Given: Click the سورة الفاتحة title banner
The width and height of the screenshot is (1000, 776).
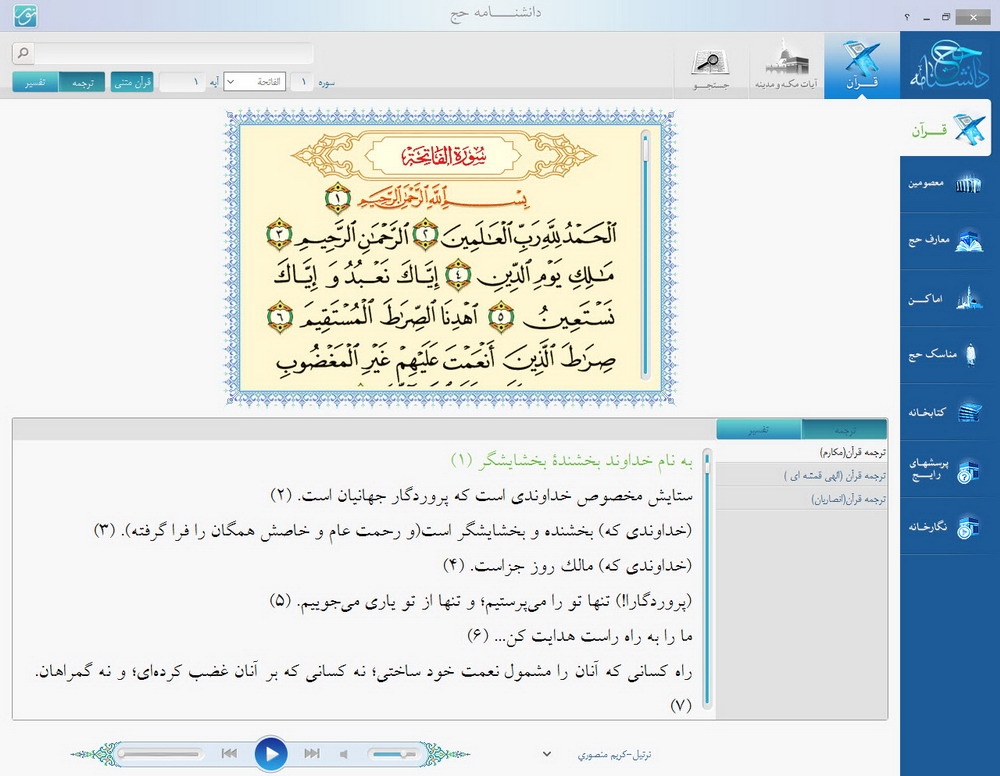Looking at the screenshot, I should tap(444, 155).
